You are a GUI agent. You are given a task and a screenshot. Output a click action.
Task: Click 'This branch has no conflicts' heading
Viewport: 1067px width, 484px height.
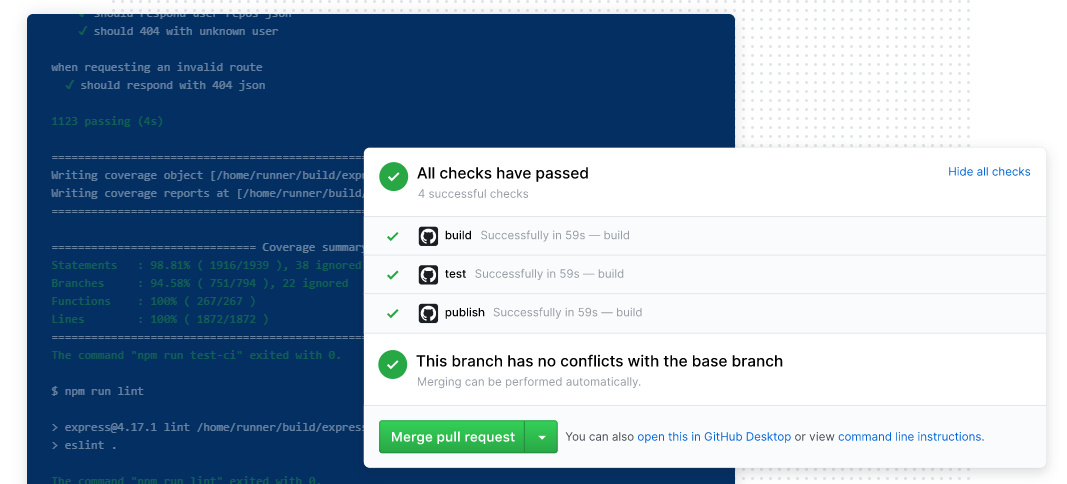pos(600,361)
